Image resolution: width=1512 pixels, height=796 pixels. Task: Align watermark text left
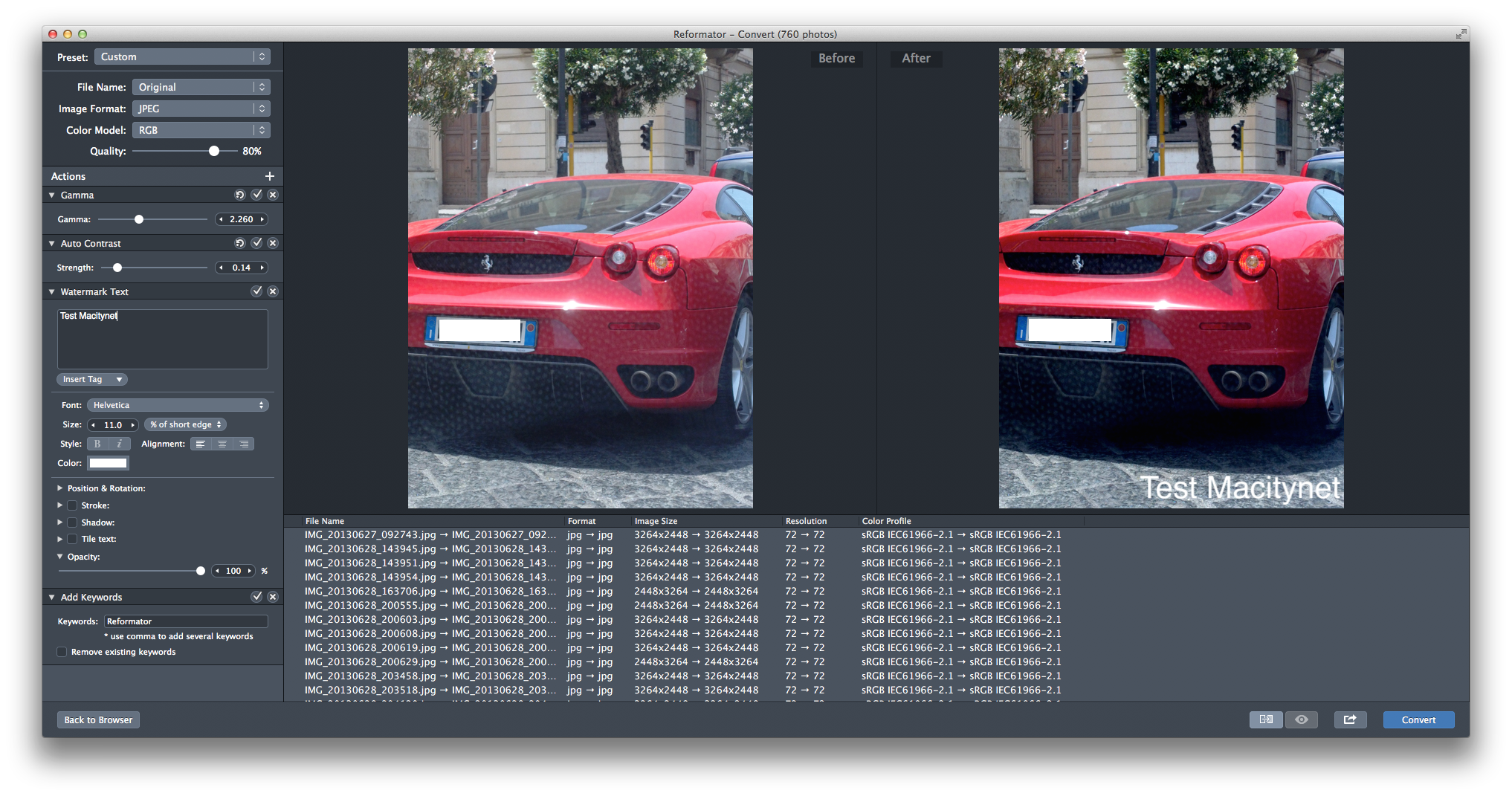[201, 444]
